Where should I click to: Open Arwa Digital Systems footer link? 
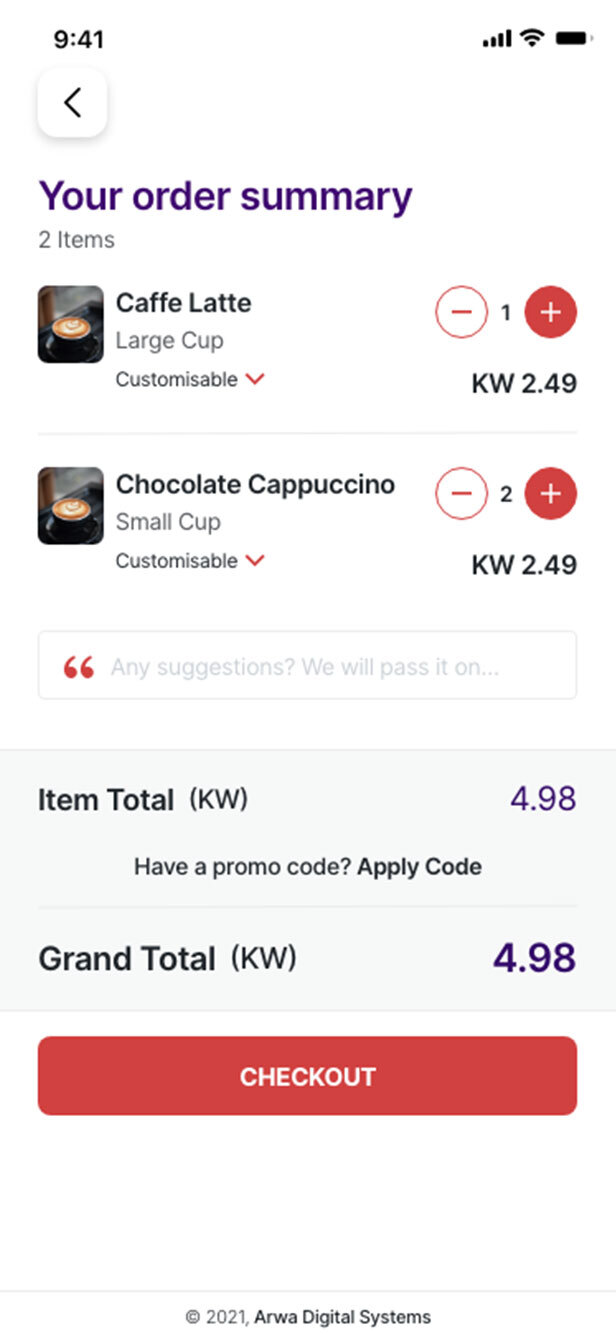pyautogui.click(x=342, y=1317)
